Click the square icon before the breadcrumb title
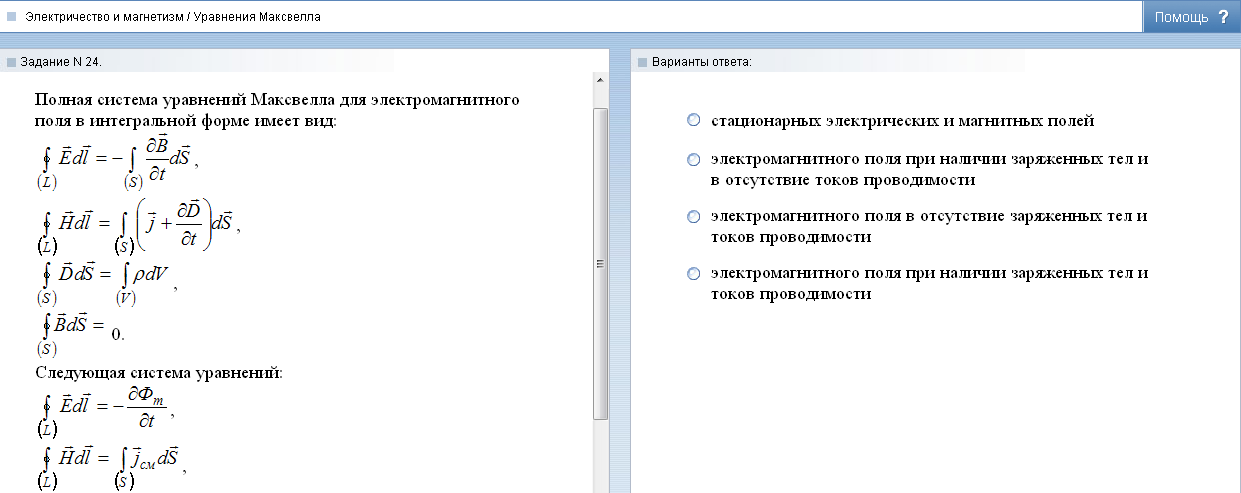The width and height of the screenshot is (1241, 493). point(11,17)
